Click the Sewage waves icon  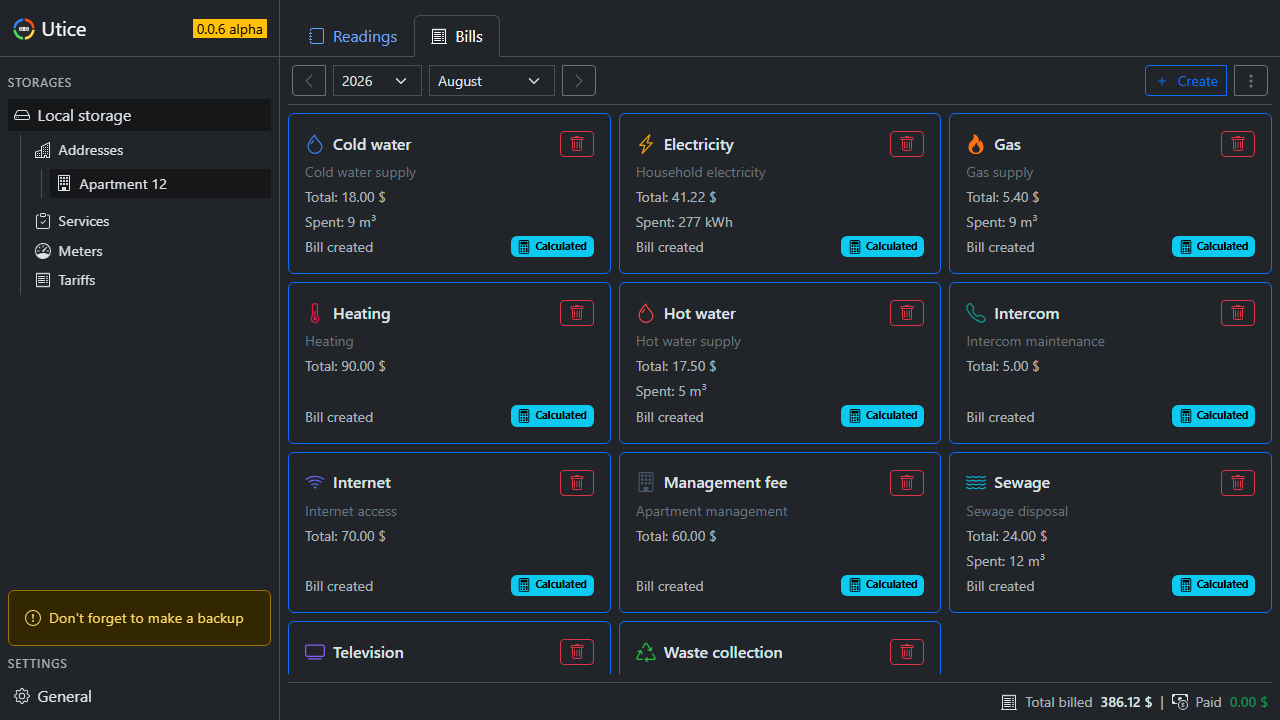[976, 483]
